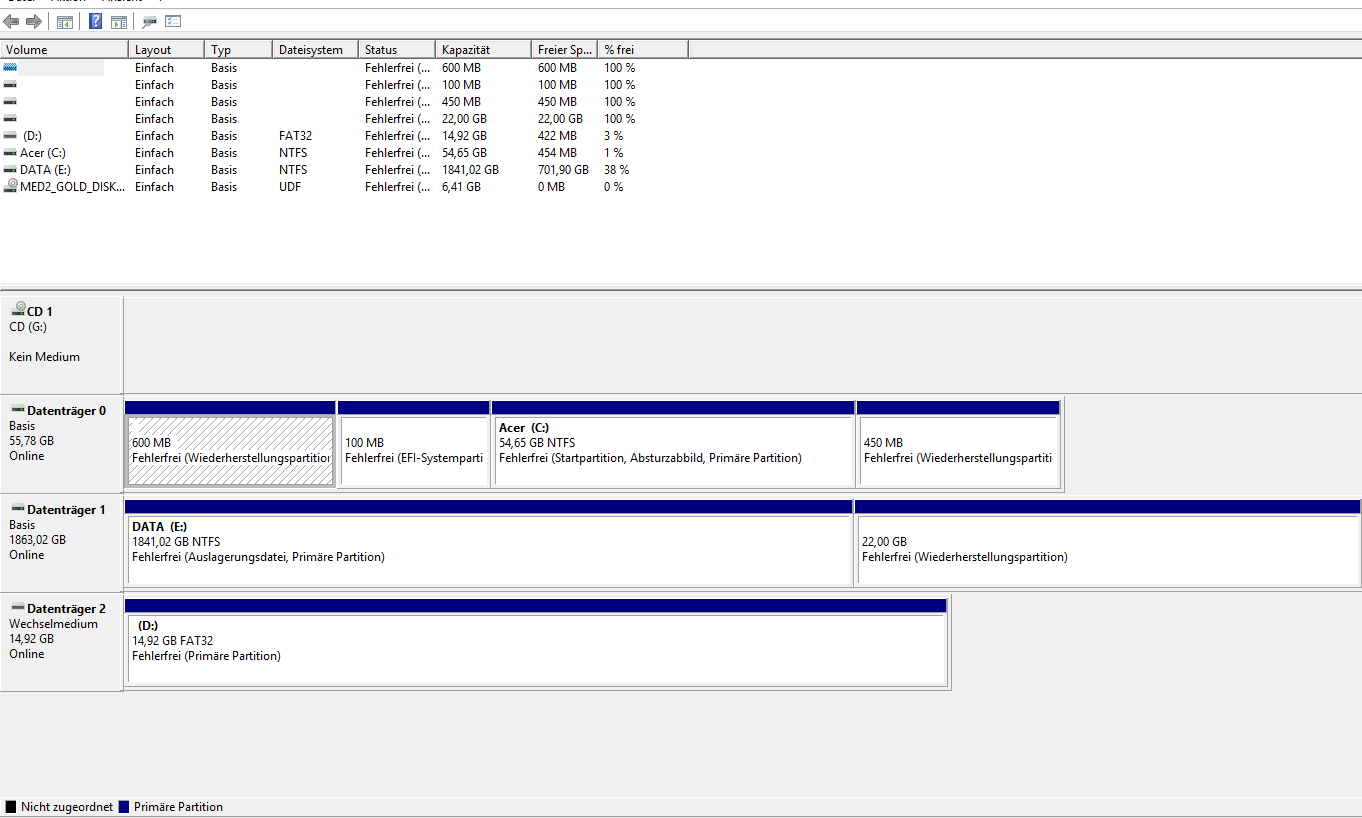
Task: Click the black Nicht zugeordnet legend swatch
Action: [11, 806]
